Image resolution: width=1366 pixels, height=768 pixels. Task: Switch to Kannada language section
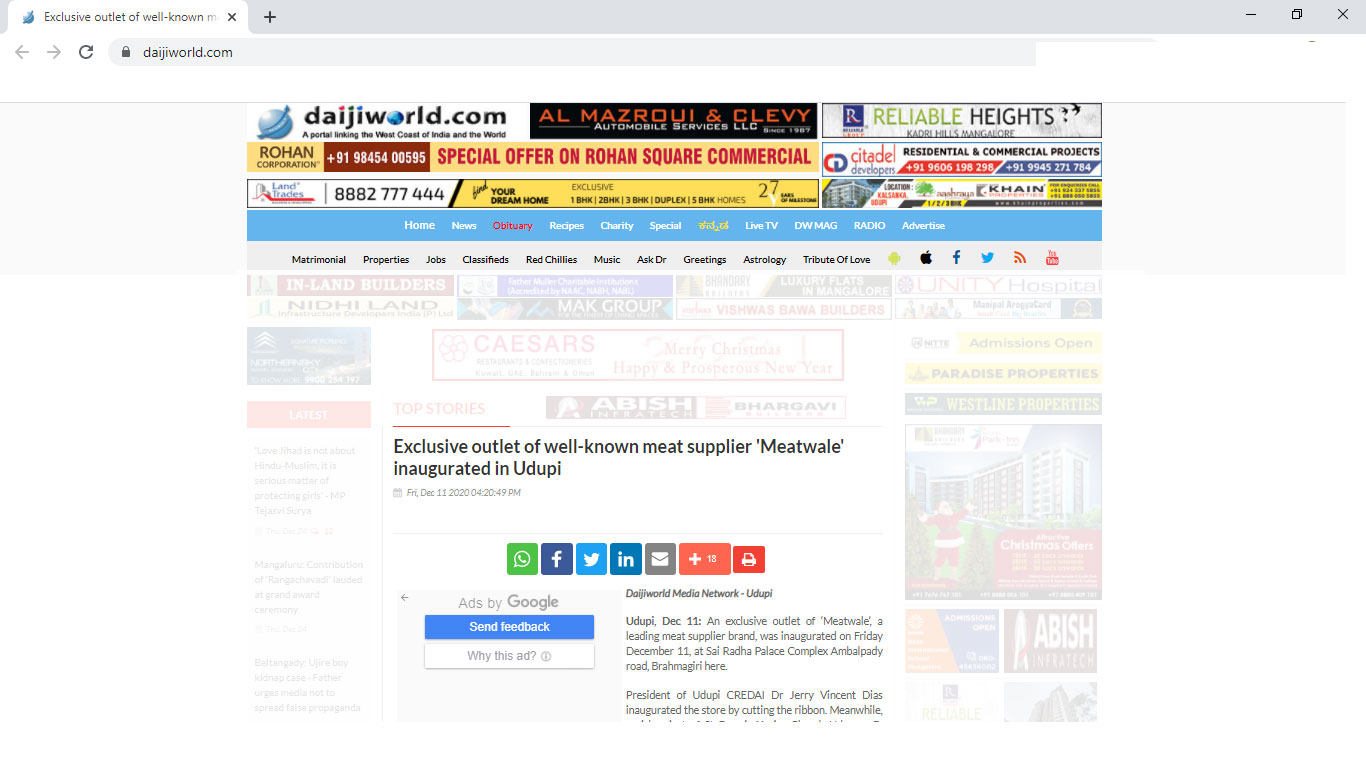pos(714,226)
